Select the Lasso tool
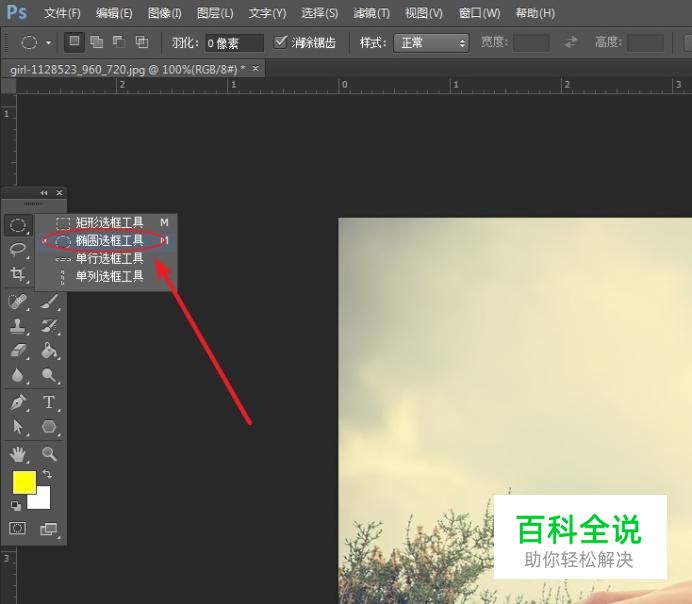This screenshot has width=692, height=604. pos(18,249)
